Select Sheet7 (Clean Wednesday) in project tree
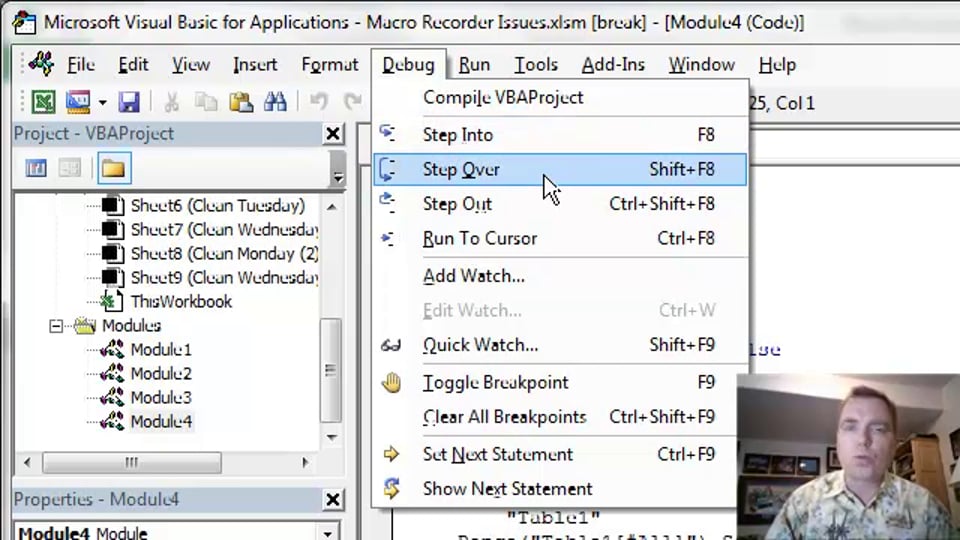The width and height of the screenshot is (960, 540). (224, 230)
